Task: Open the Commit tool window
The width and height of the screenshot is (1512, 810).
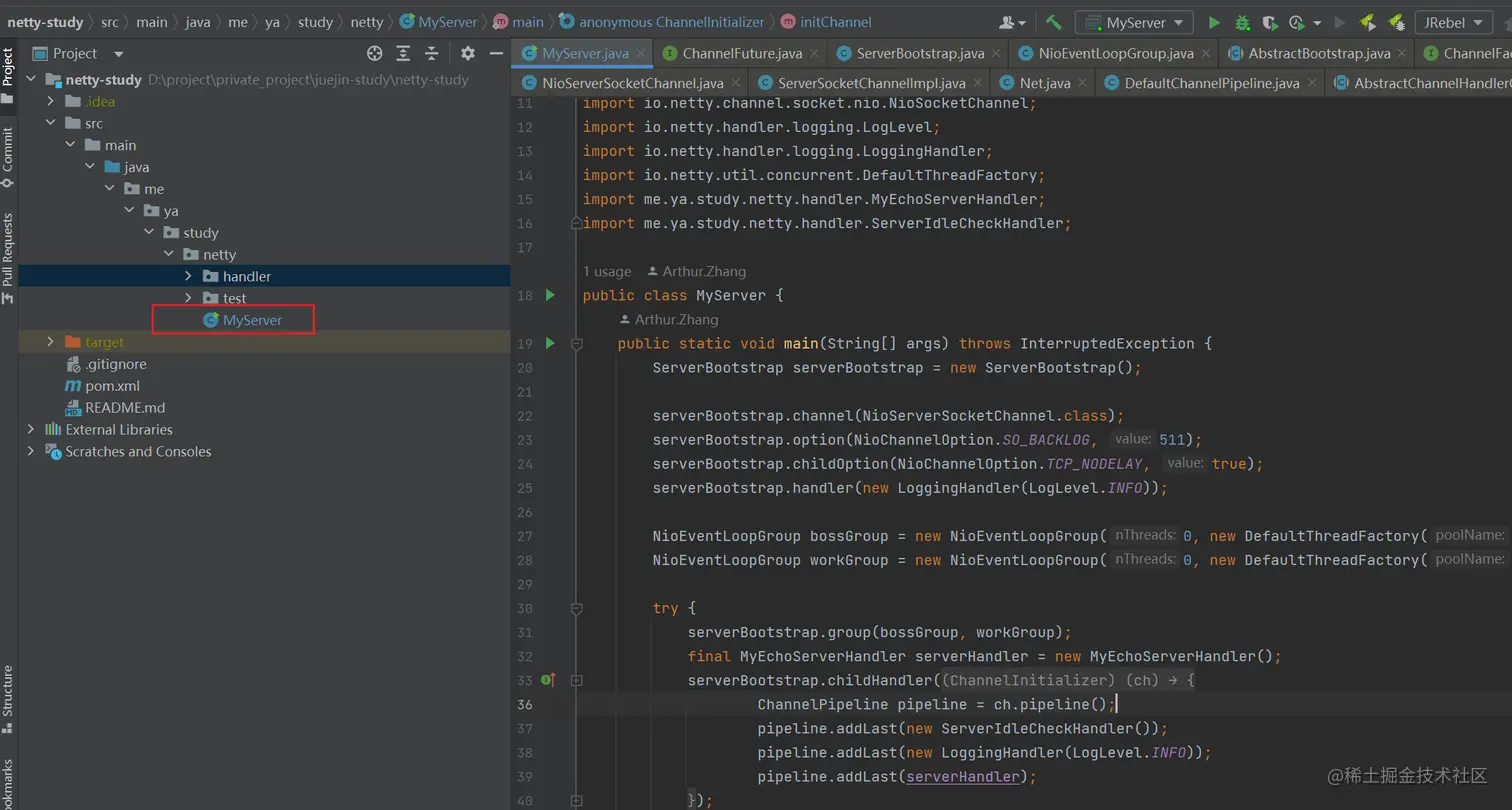Action: point(8,157)
